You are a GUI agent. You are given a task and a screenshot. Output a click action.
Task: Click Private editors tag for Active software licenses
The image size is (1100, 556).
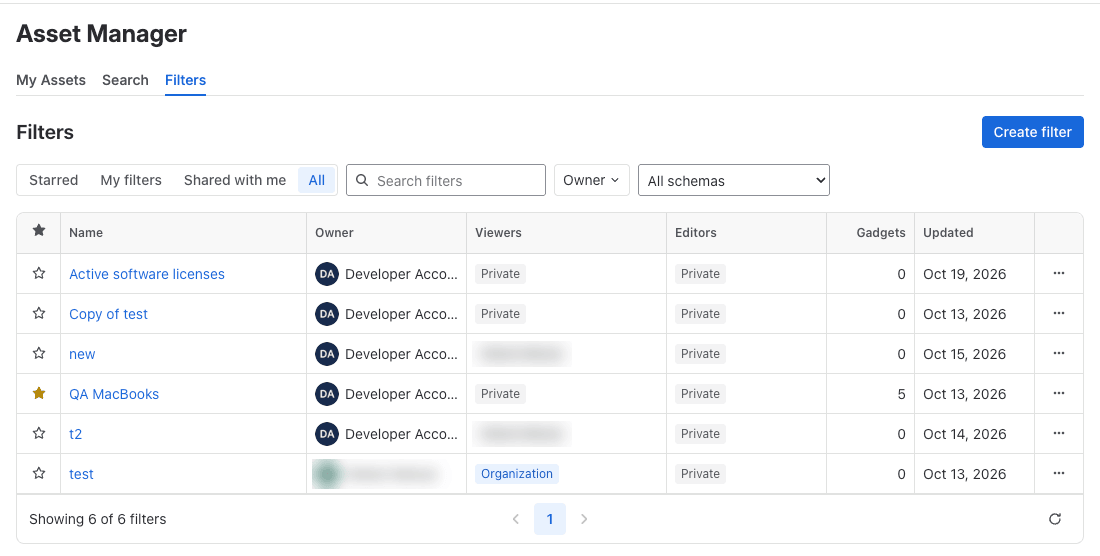click(x=700, y=274)
